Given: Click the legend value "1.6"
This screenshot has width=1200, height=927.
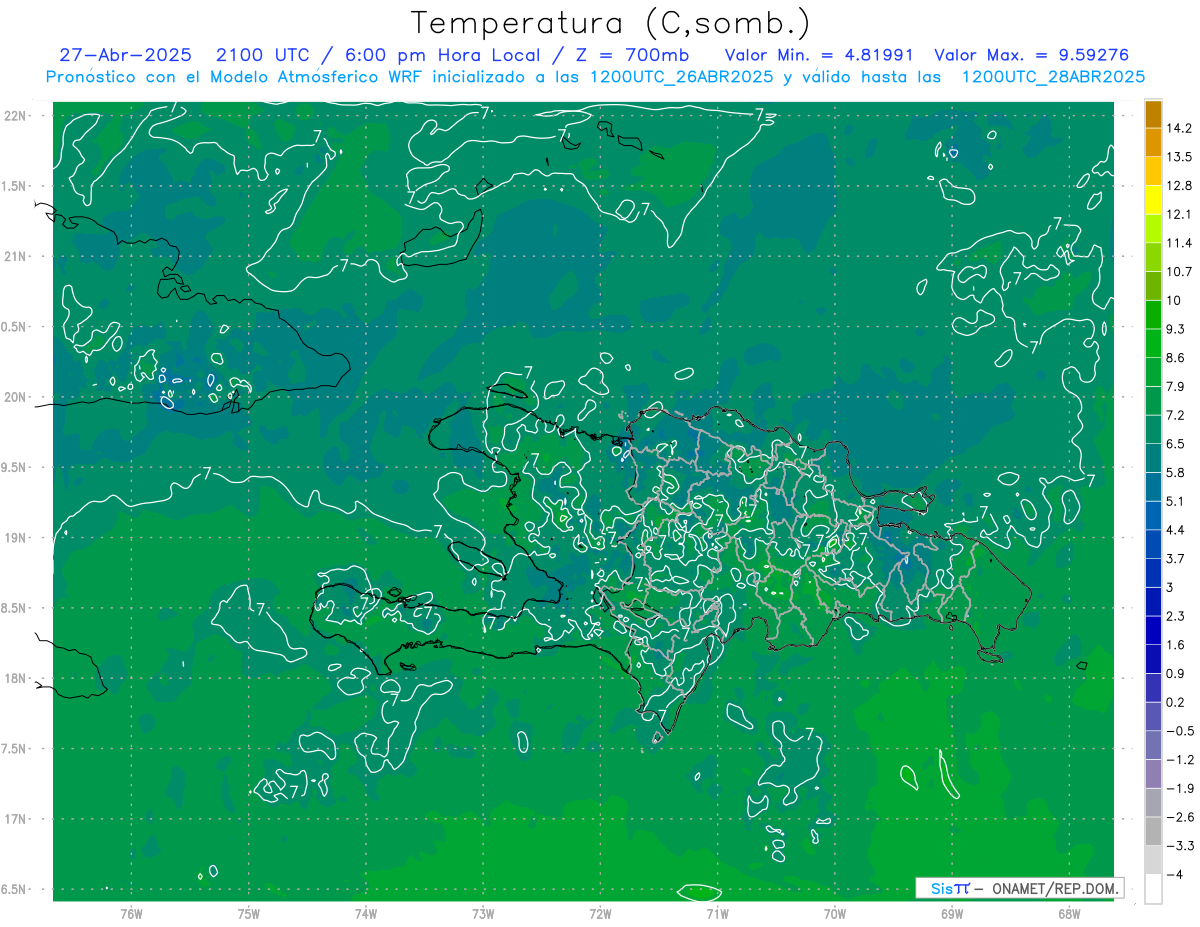Looking at the screenshot, I should pos(1177,645).
